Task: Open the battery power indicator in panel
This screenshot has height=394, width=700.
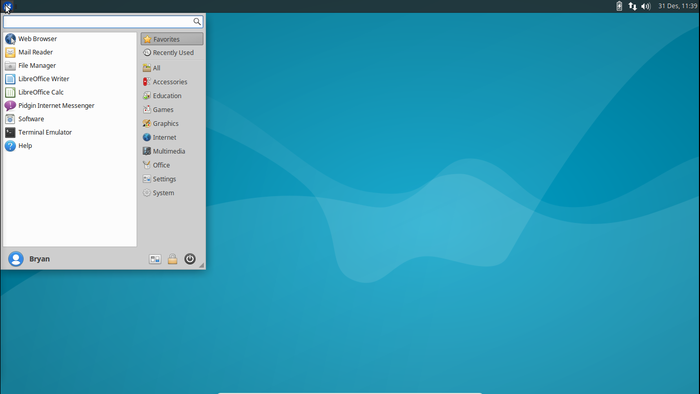Action: pyautogui.click(x=619, y=6)
